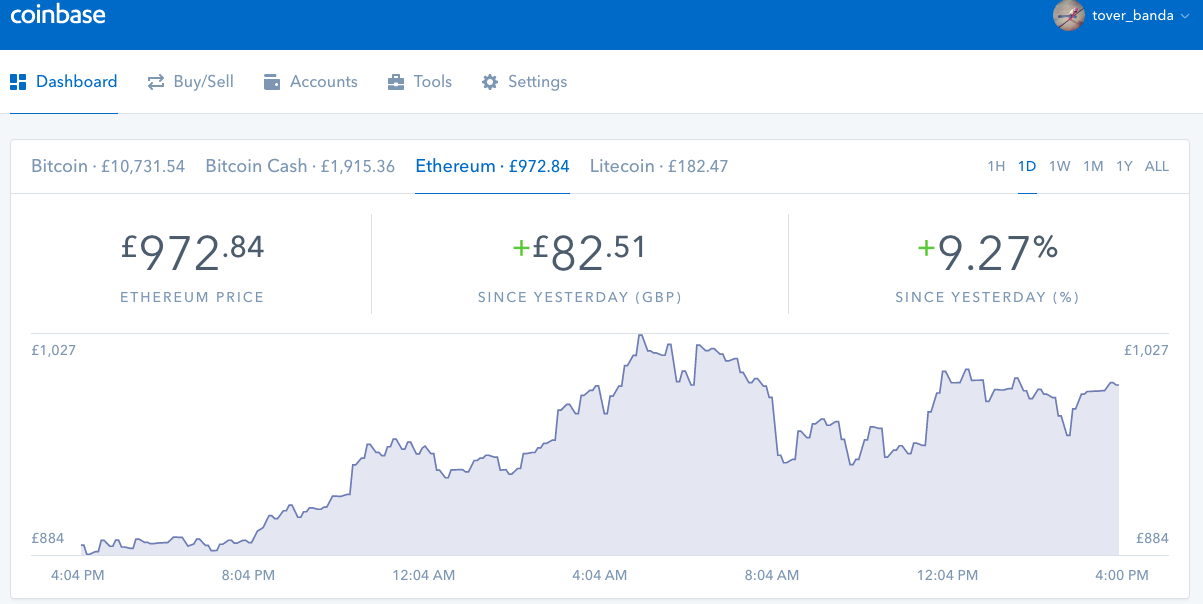This screenshot has height=604, width=1203.
Task: Open the Dashboard tab label
Action: tap(77, 82)
